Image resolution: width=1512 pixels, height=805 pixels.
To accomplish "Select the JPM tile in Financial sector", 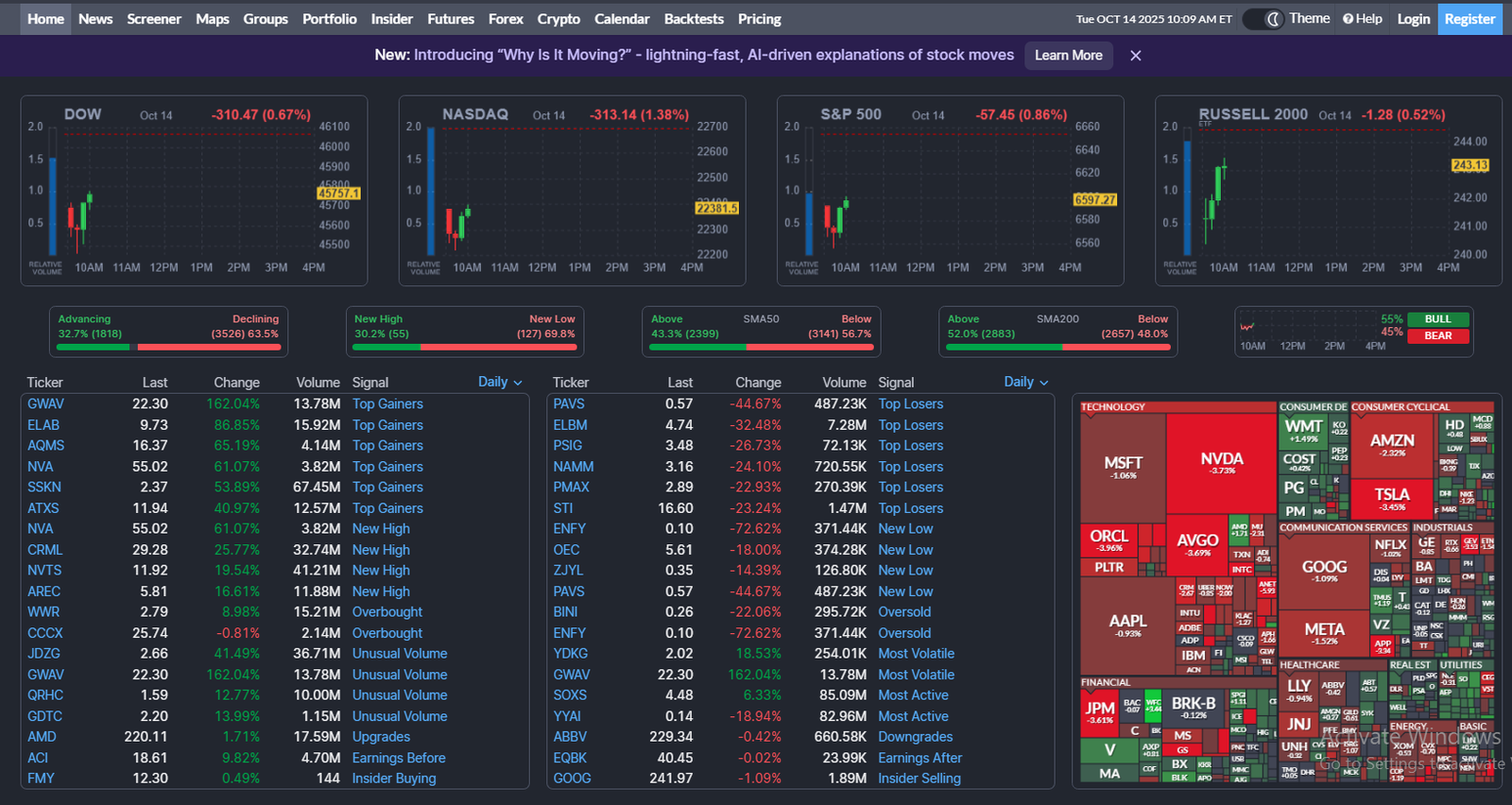I will (1099, 711).
